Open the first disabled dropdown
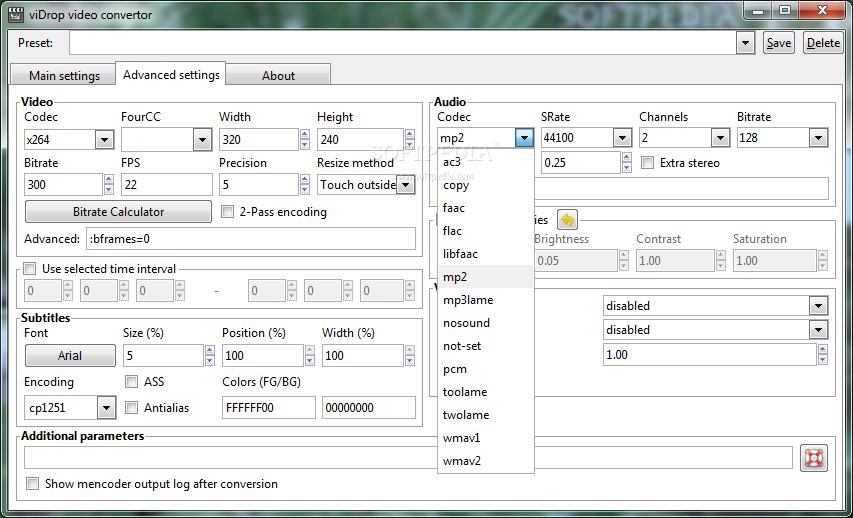The image size is (853, 518). (x=818, y=306)
